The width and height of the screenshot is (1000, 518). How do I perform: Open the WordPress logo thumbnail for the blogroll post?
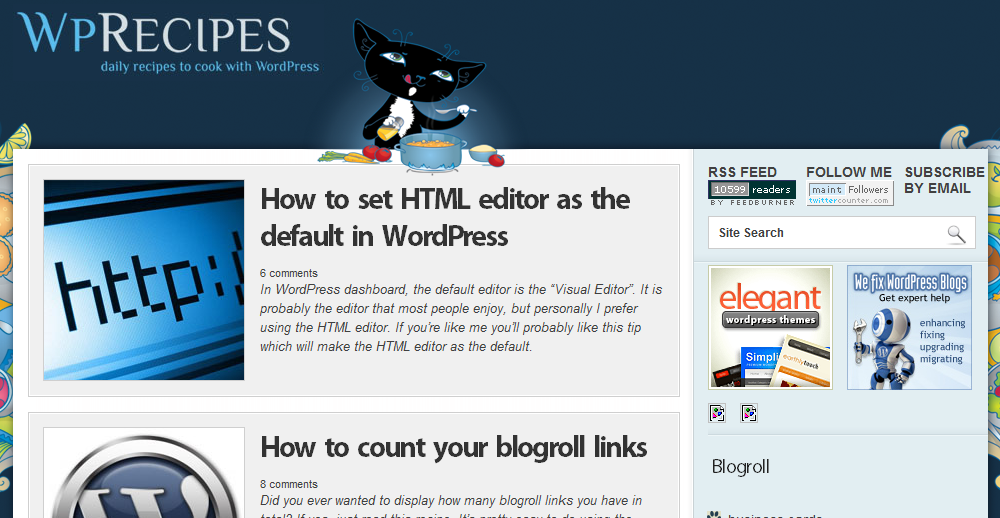point(143,473)
